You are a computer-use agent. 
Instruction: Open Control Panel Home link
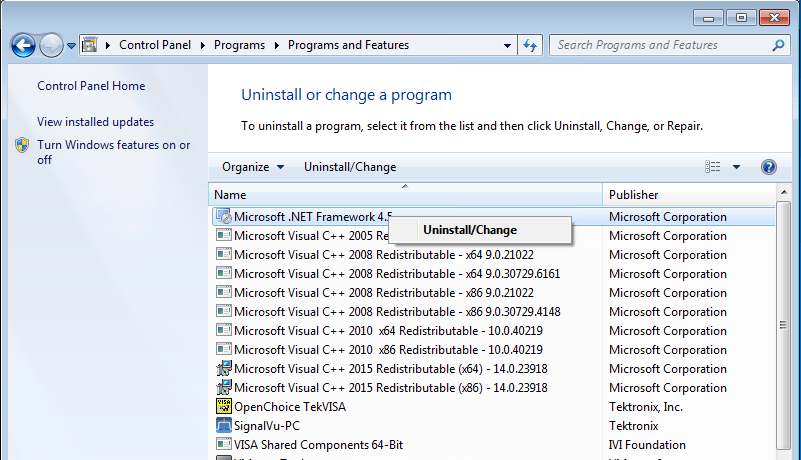[91, 86]
